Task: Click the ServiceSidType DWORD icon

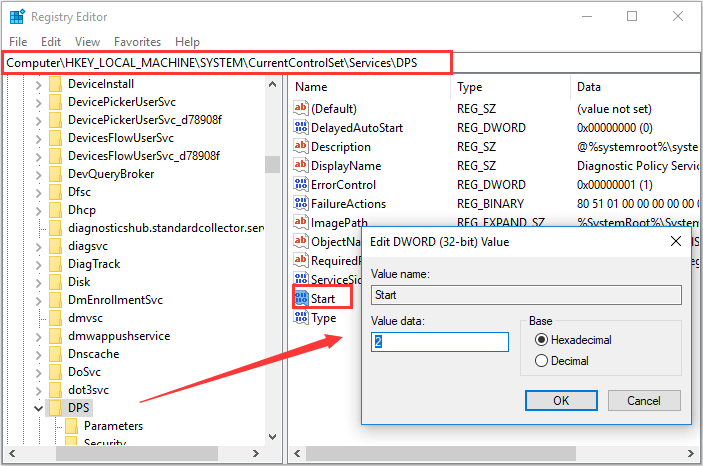Action: tap(301, 279)
